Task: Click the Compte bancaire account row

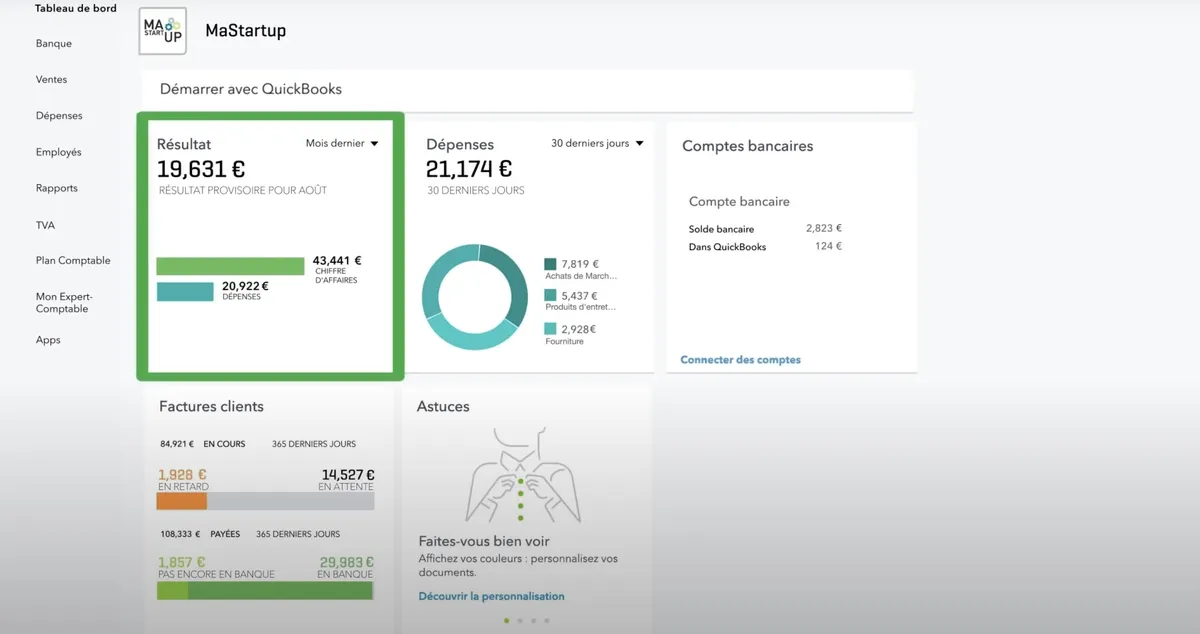Action: [739, 202]
